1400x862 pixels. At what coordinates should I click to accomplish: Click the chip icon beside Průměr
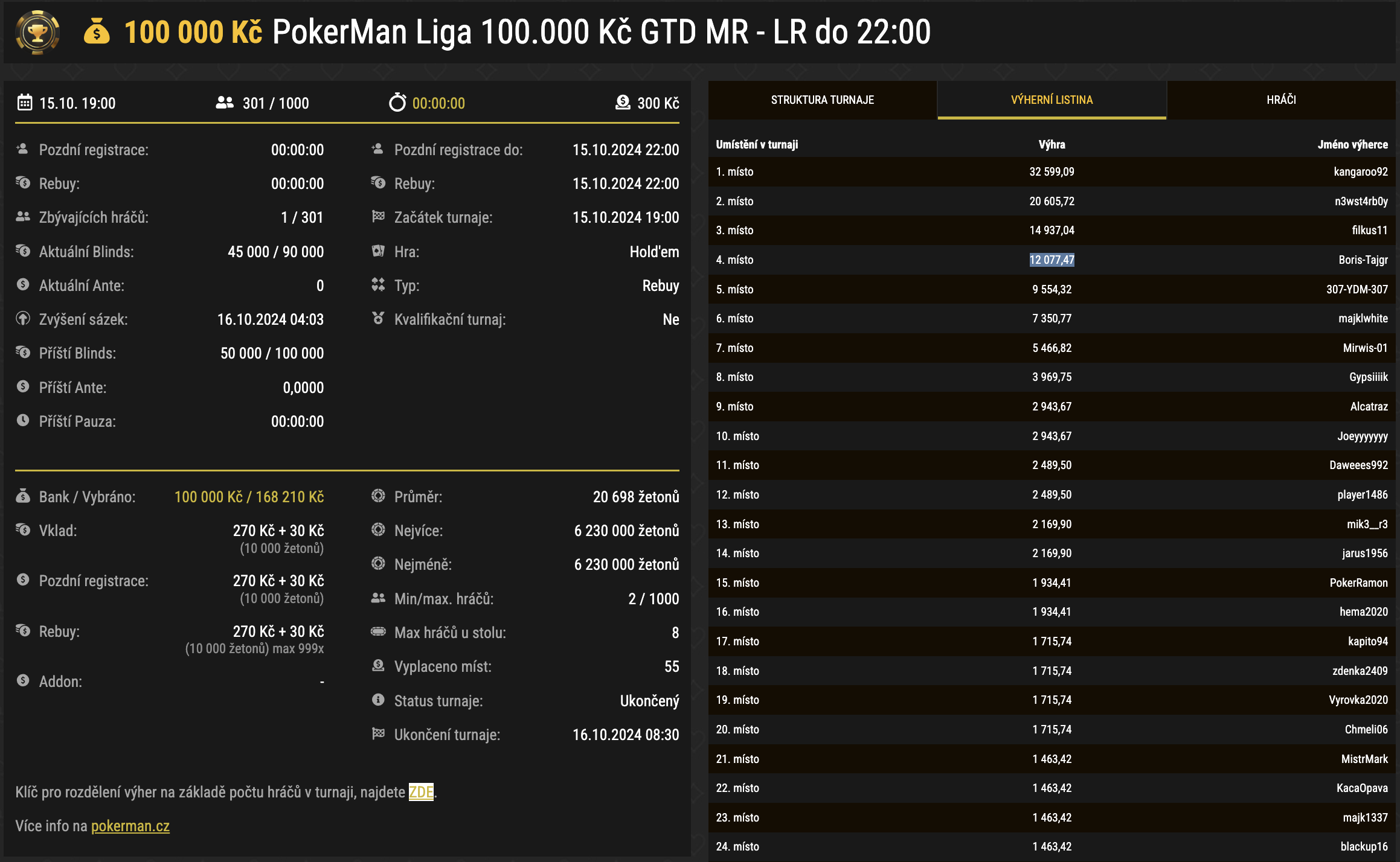click(378, 496)
